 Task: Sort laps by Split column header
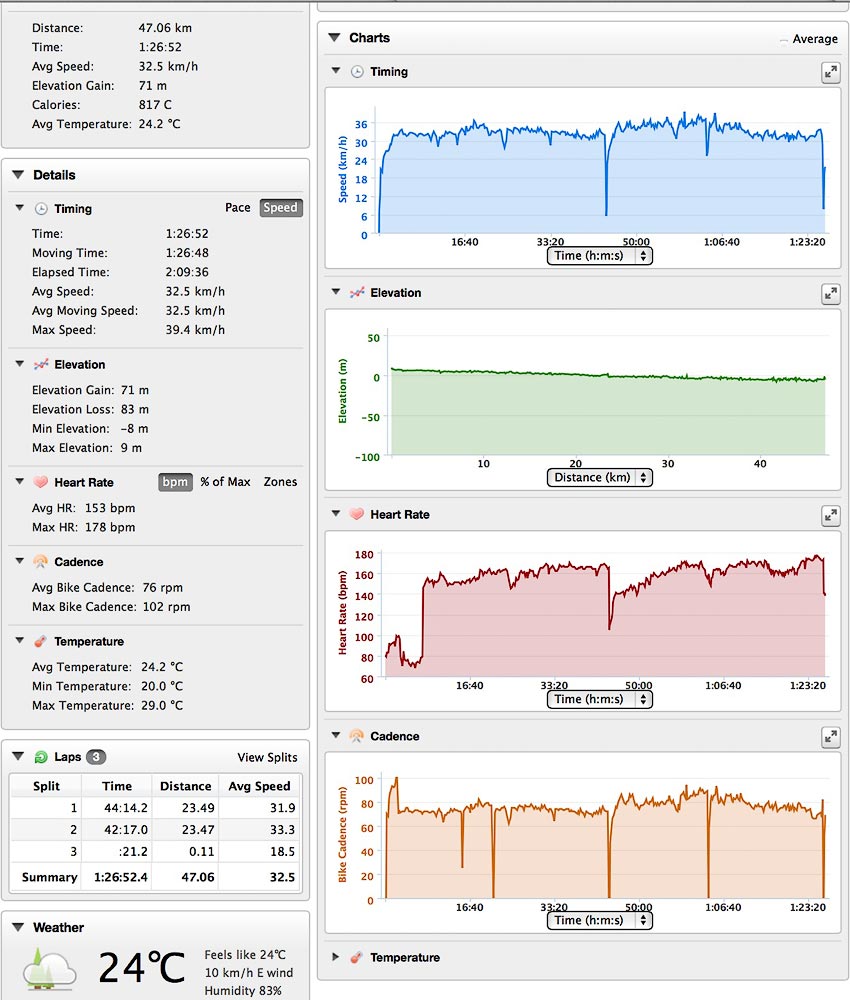point(46,786)
